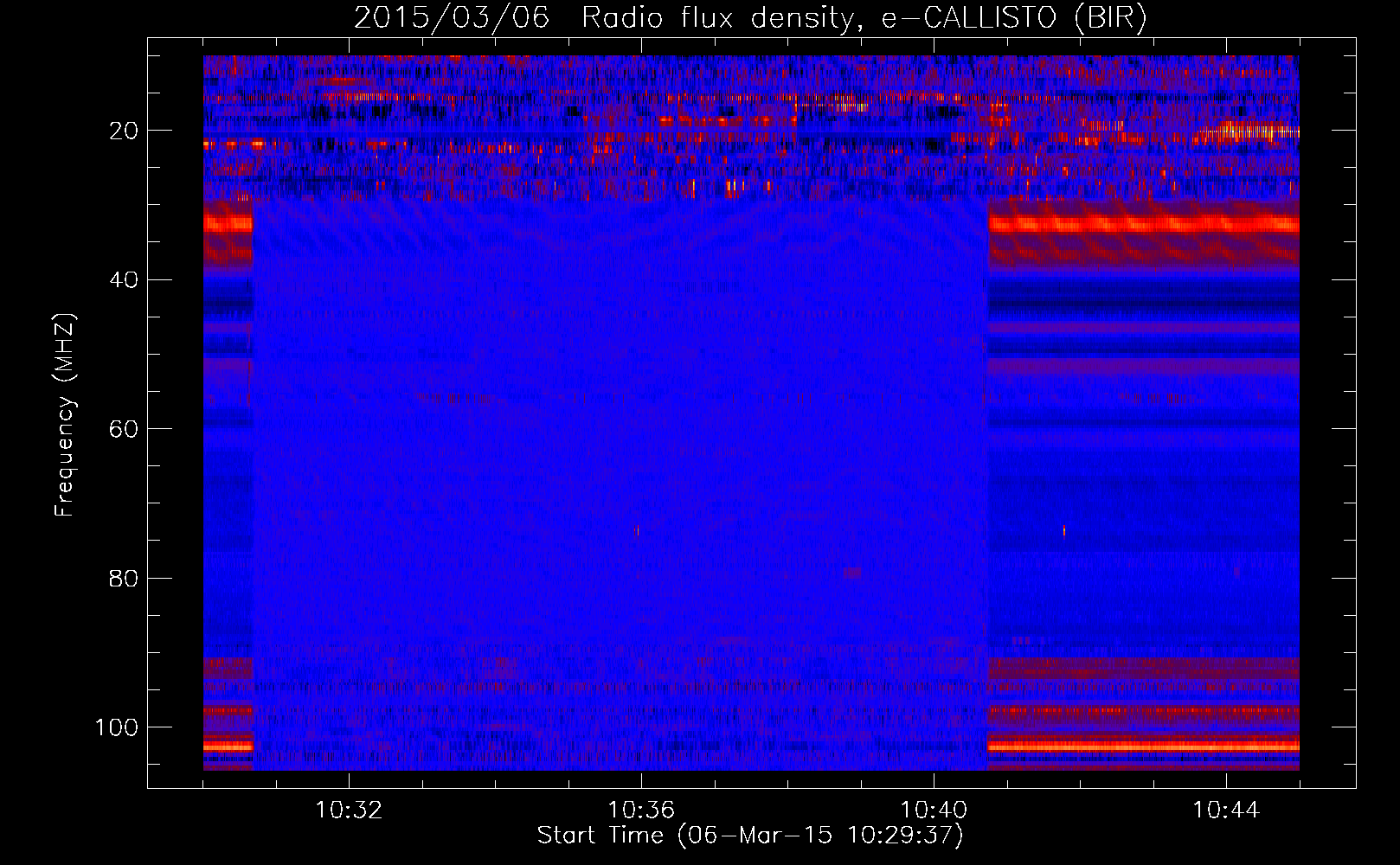
Task: Click the 'Frequency (MHZ)' axis label
Action: coord(65,415)
